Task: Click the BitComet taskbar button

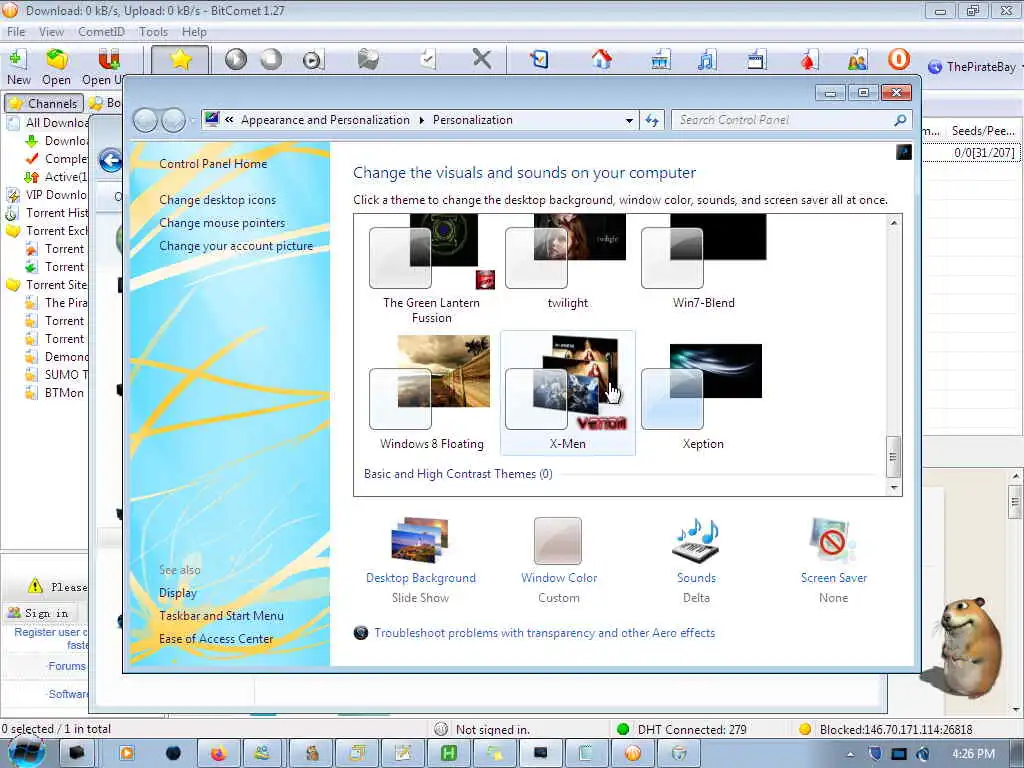Action: point(633,754)
